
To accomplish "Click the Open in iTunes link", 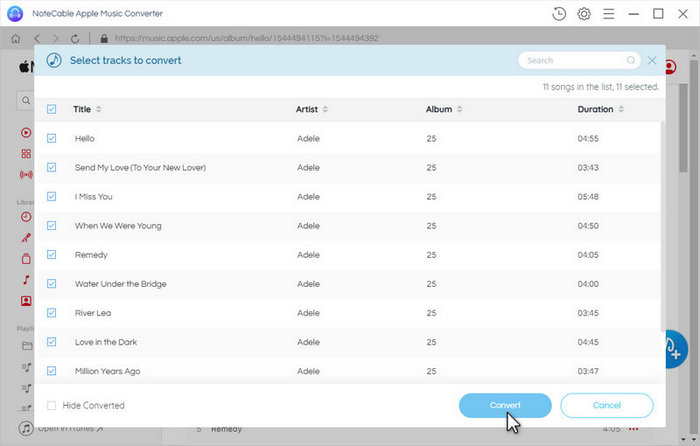I will tap(70, 429).
